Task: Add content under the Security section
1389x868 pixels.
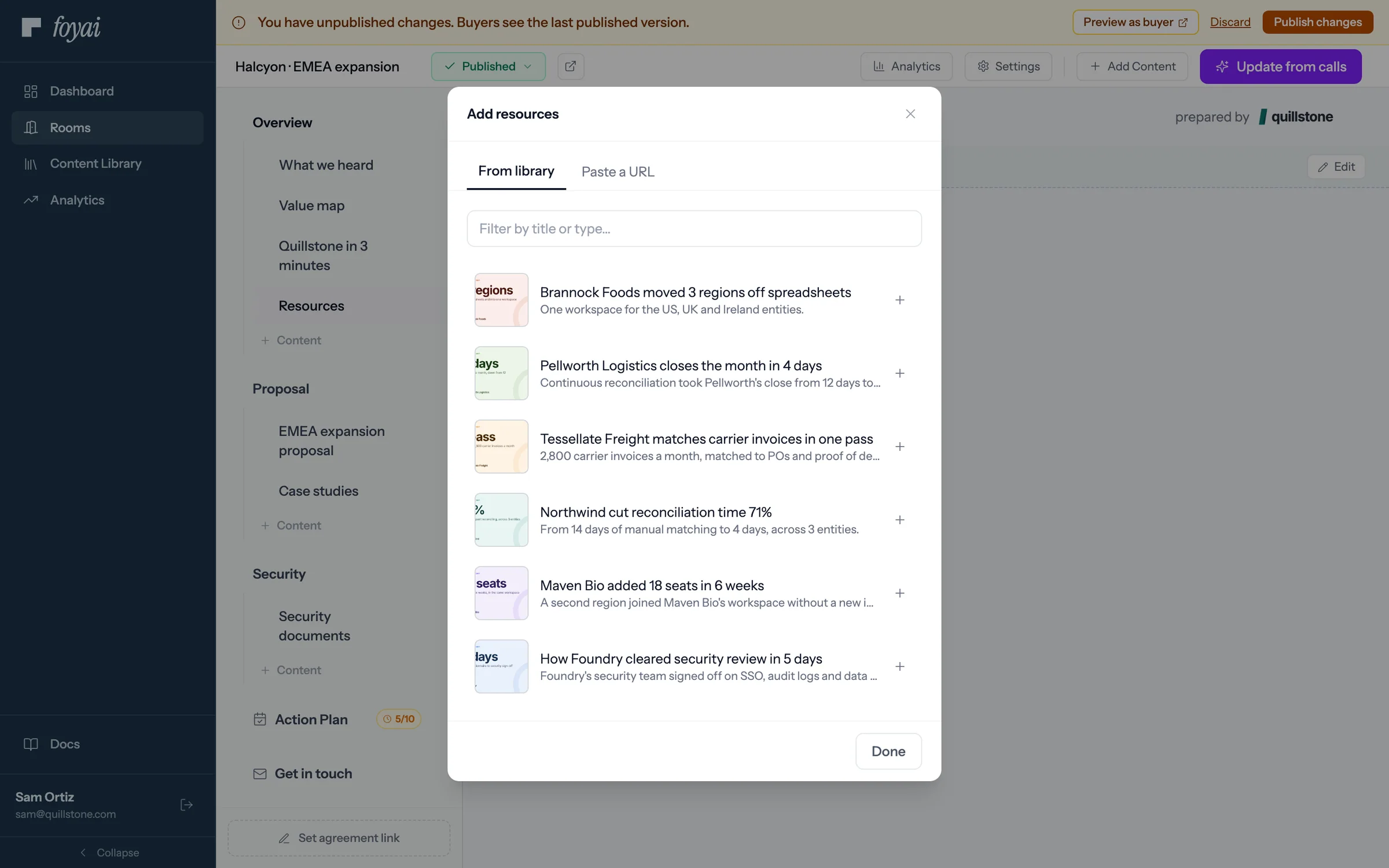Action: [291, 670]
